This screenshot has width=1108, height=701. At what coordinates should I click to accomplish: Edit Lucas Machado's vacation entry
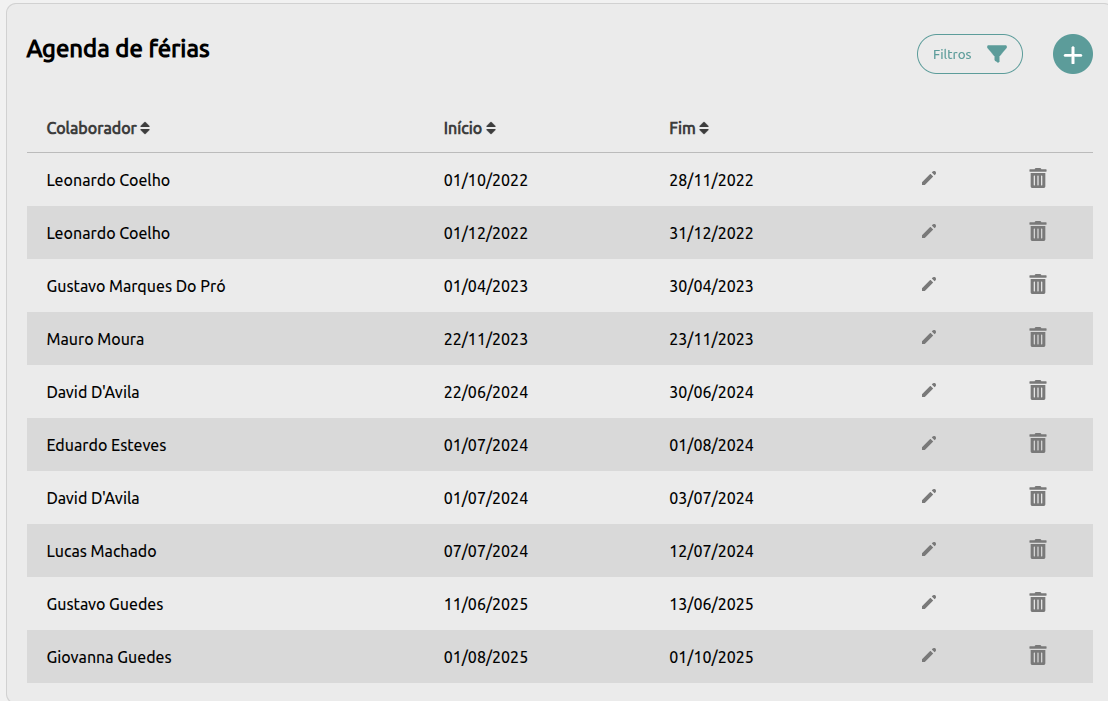(x=929, y=550)
